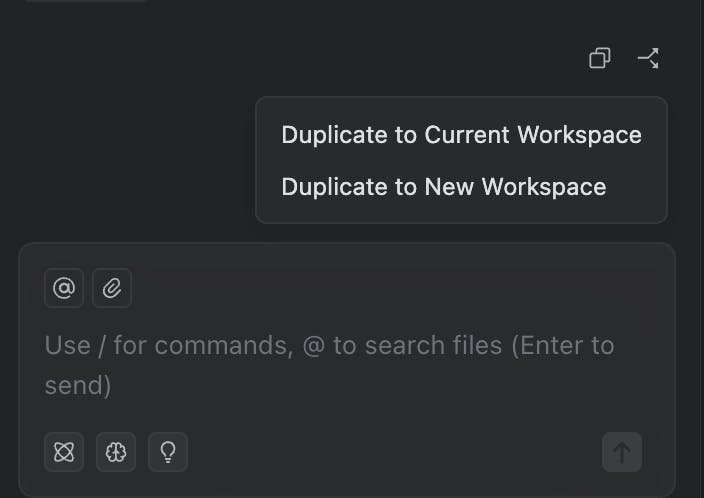This screenshot has height=498, width=704.
Task: Click the up-arrow send button
Action: click(622, 452)
